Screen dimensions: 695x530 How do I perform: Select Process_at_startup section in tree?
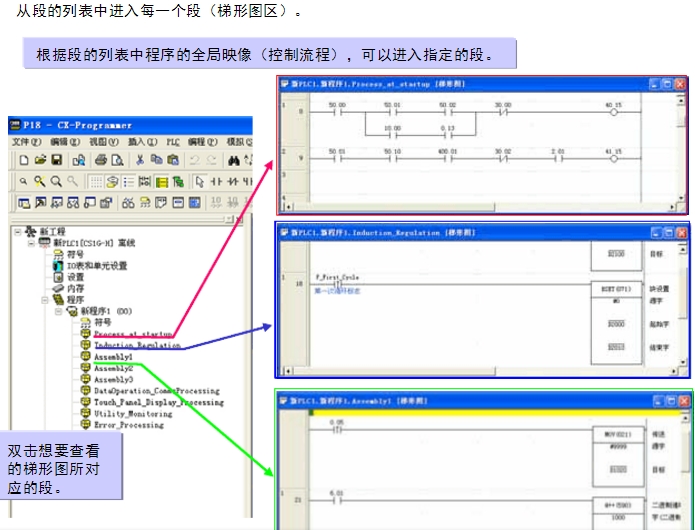click(133, 334)
